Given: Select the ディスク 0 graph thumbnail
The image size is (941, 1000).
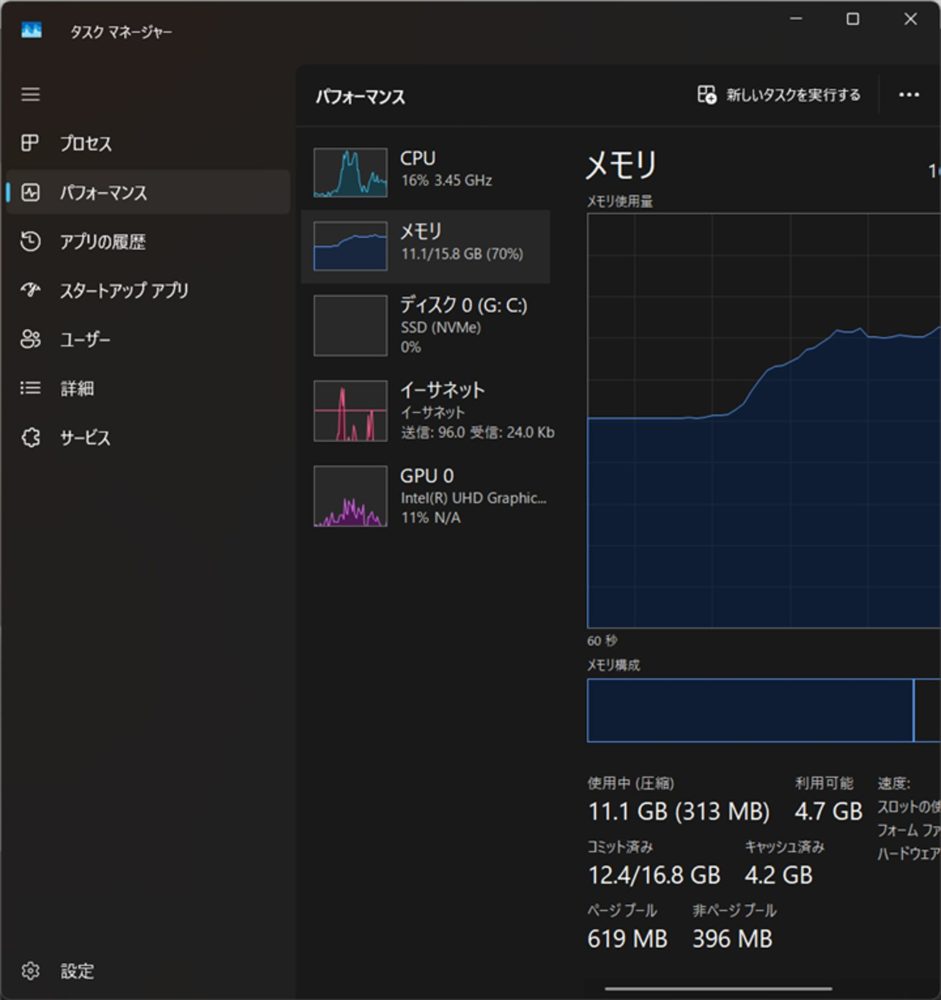Looking at the screenshot, I should pyautogui.click(x=350, y=325).
